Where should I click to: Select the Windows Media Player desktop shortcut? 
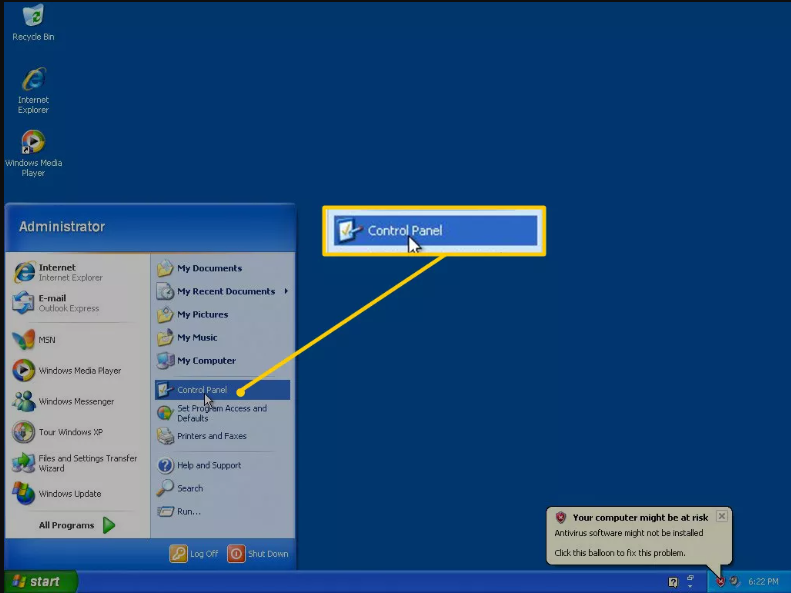[33, 153]
